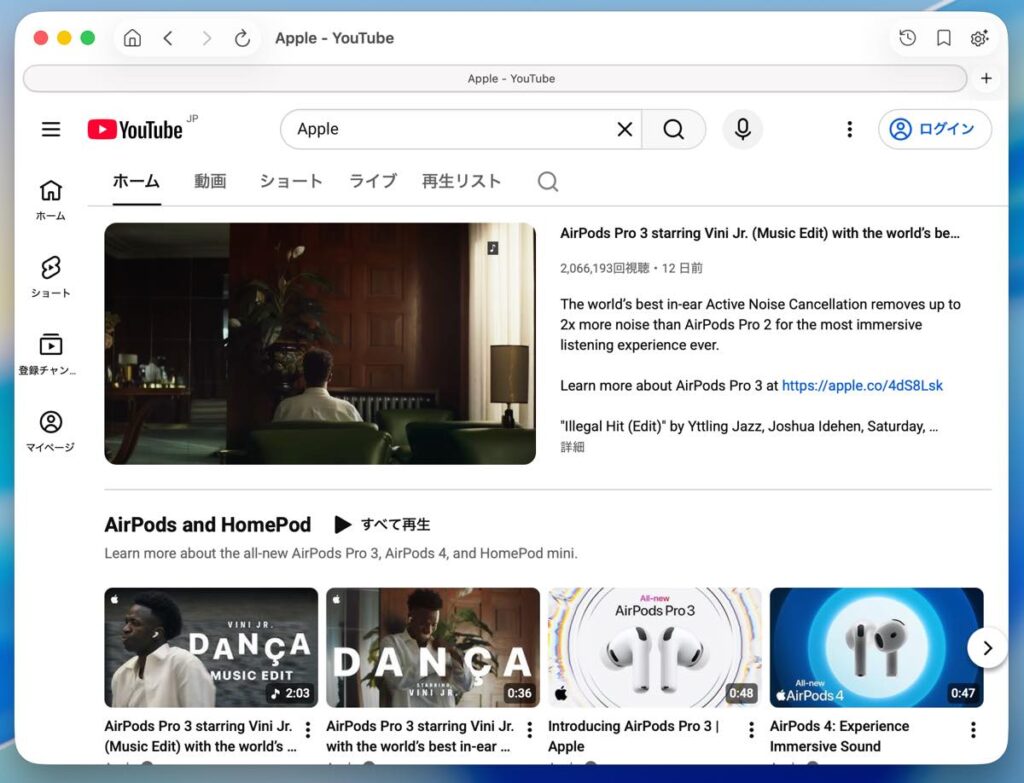Click the AirPods and HomePod section title
Image resolution: width=1024 pixels, height=783 pixels.
[208, 524]
